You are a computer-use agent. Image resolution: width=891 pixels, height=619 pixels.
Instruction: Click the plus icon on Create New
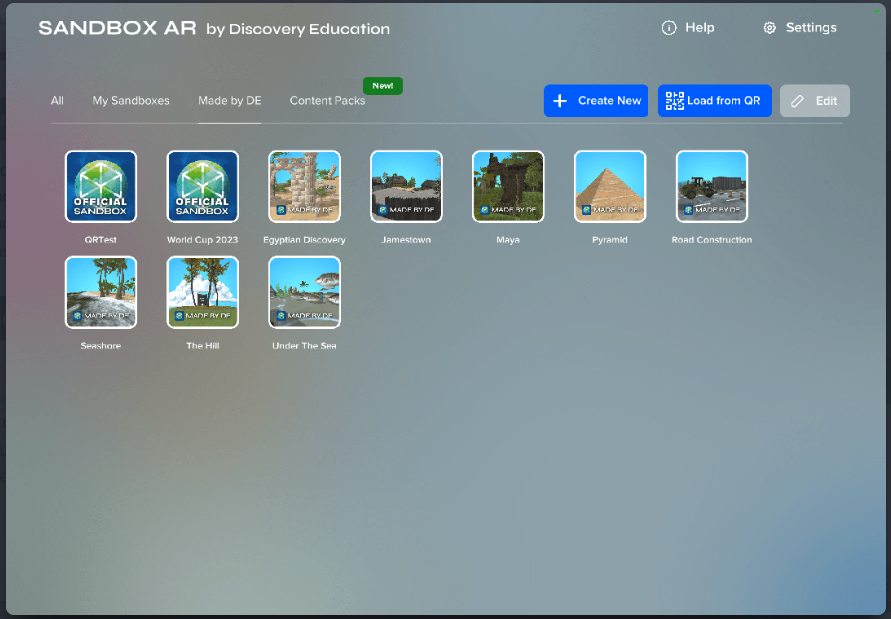[560, 101]
